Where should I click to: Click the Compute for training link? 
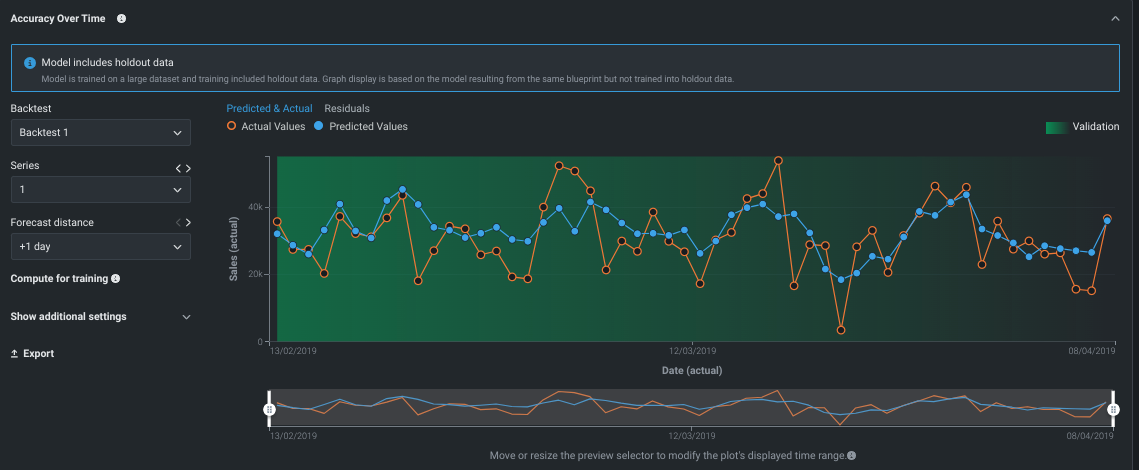pos(59,279)
